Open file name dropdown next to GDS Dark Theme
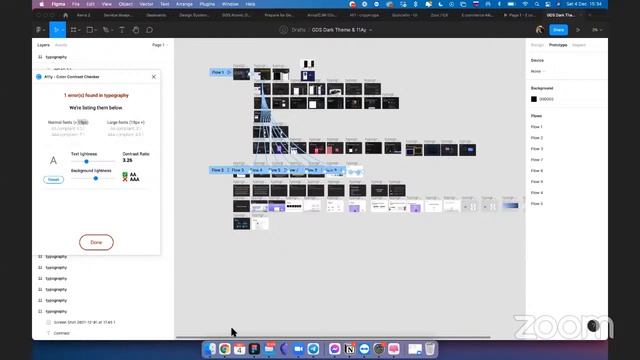 click(x=370, y=30)
